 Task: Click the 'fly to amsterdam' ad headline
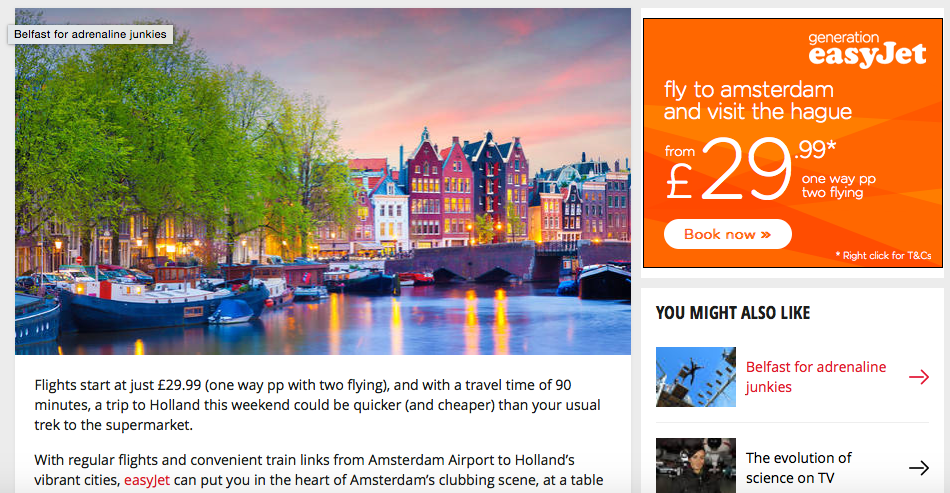click(x=757, y=101)
